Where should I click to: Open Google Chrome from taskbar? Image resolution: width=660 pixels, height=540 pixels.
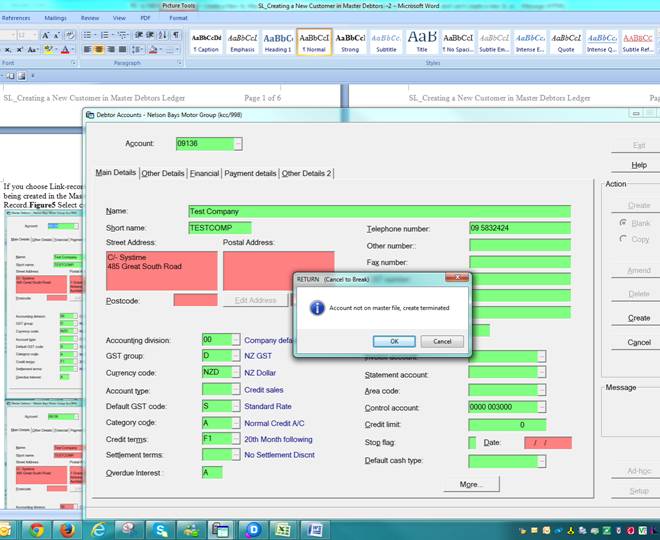[x=37, y=529]
